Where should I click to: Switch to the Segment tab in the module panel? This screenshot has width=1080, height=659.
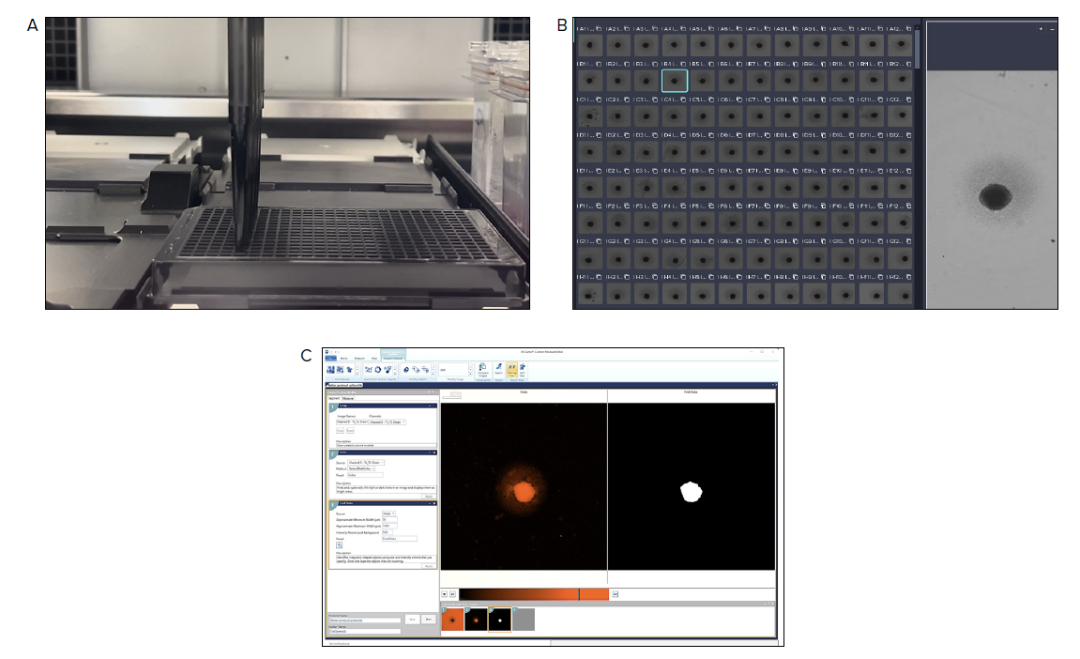(x=334, y=398)
